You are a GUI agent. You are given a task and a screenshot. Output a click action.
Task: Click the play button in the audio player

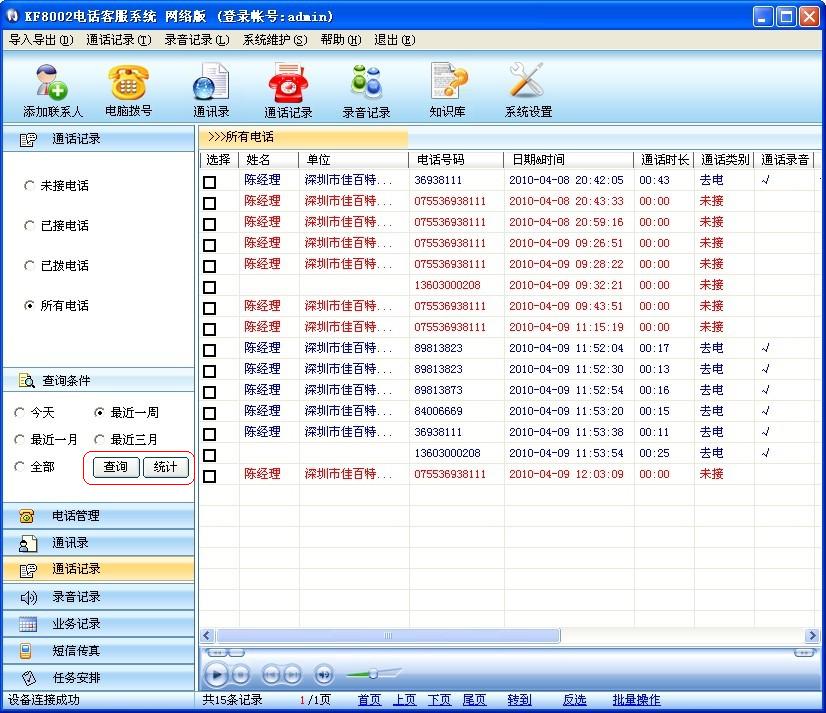(x=216, y=675)
